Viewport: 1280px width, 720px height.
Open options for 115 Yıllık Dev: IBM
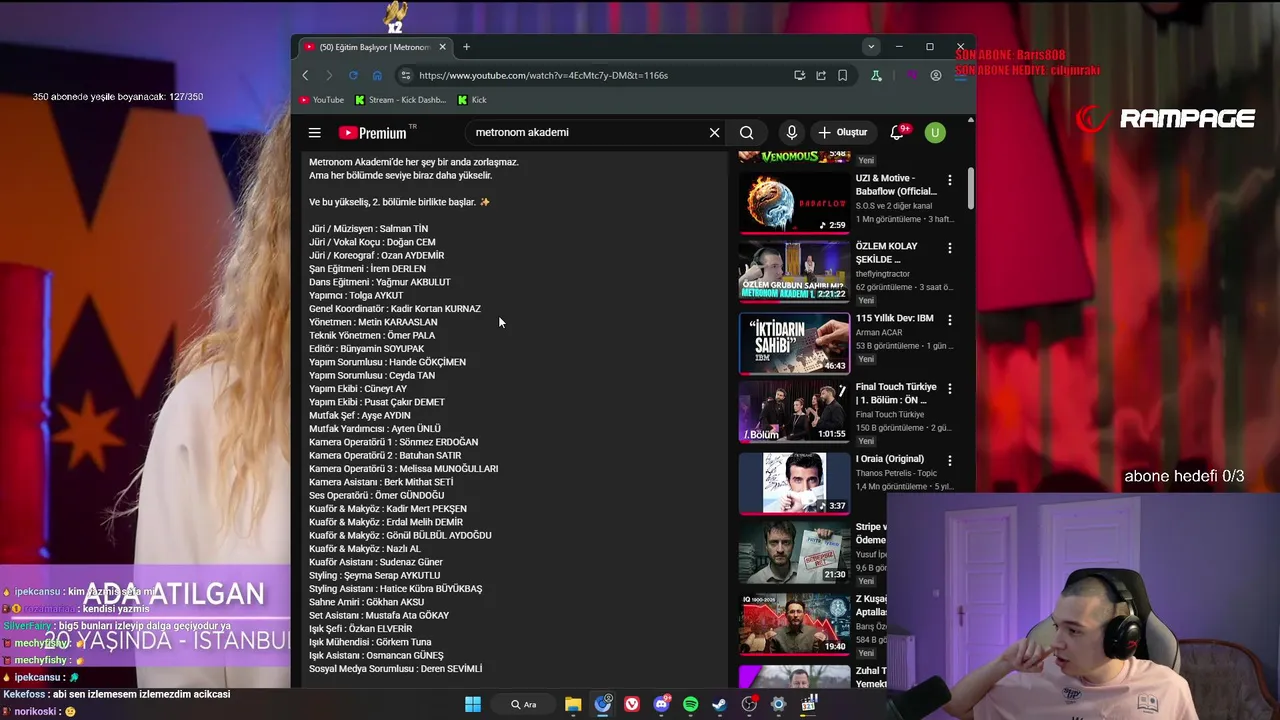[x=950, y=320]
